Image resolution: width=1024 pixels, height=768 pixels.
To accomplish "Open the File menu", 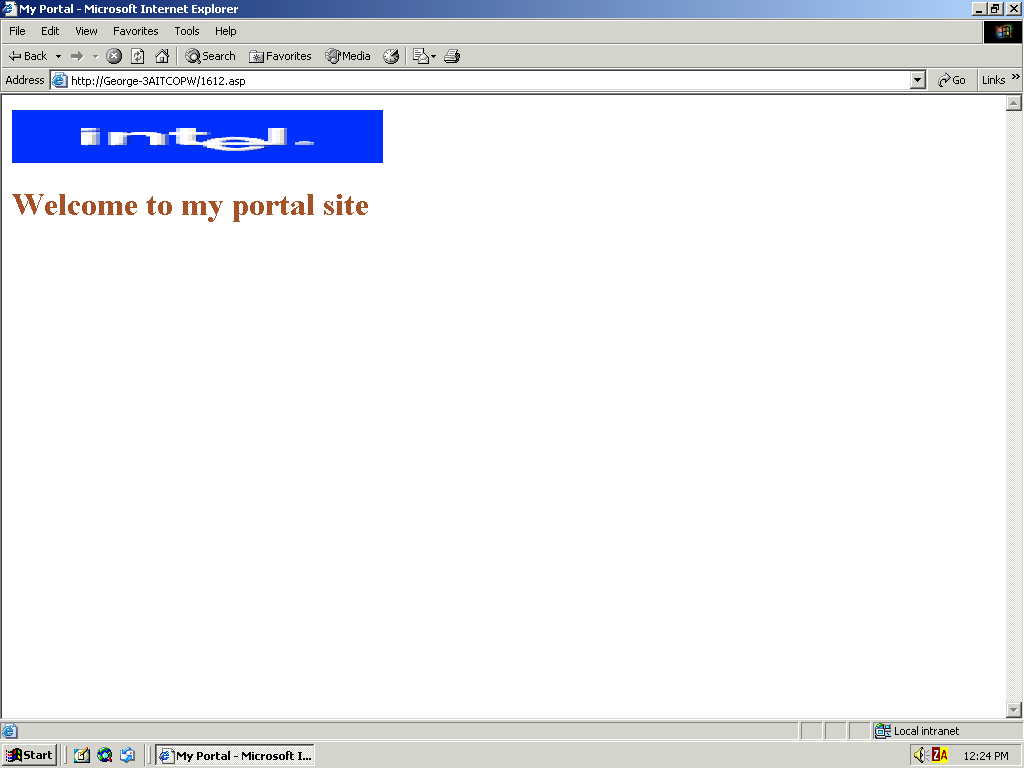I will coord(17,31).
